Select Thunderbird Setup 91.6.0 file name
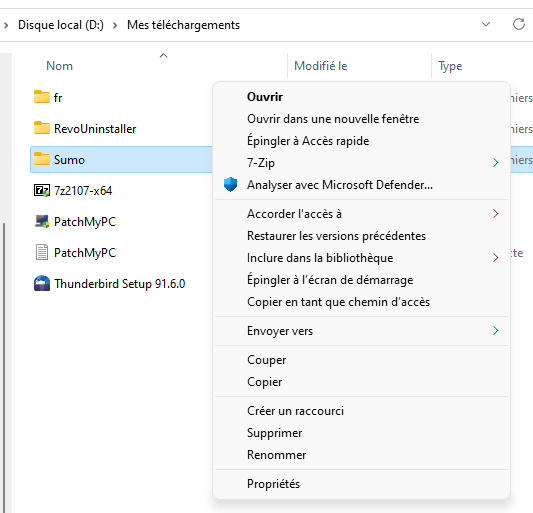This screenshot has width=533, height=513. (x=120, y=284)
